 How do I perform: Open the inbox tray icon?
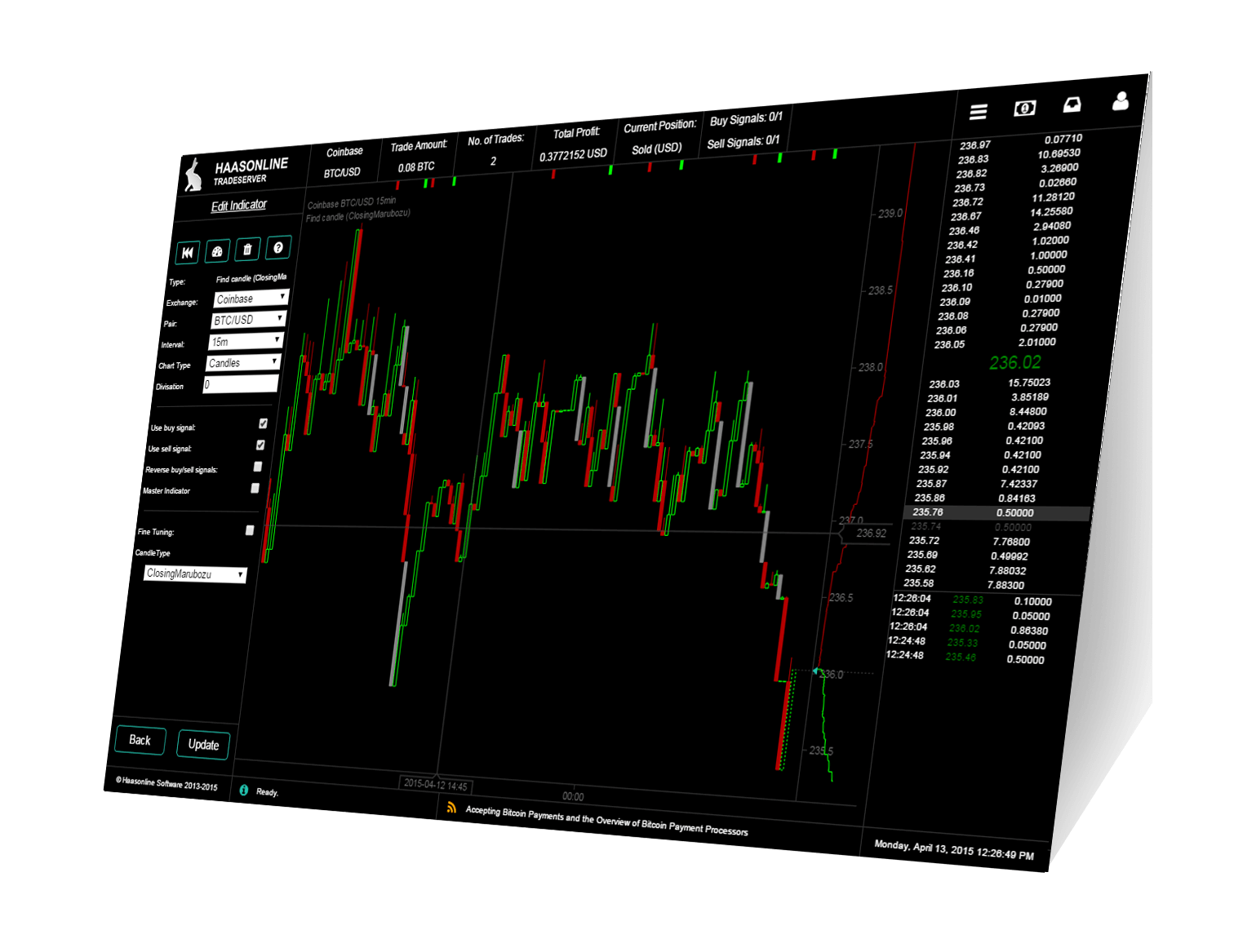1072,104
